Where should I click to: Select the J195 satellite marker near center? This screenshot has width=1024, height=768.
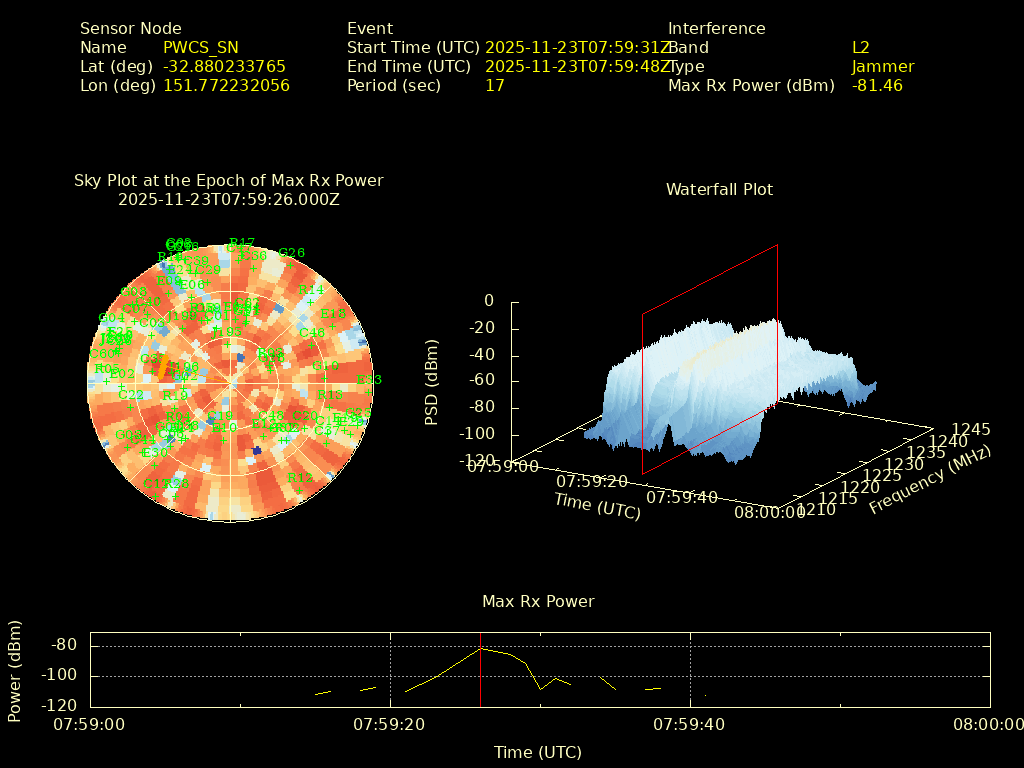pyautogui.click(x=228, y=344)
